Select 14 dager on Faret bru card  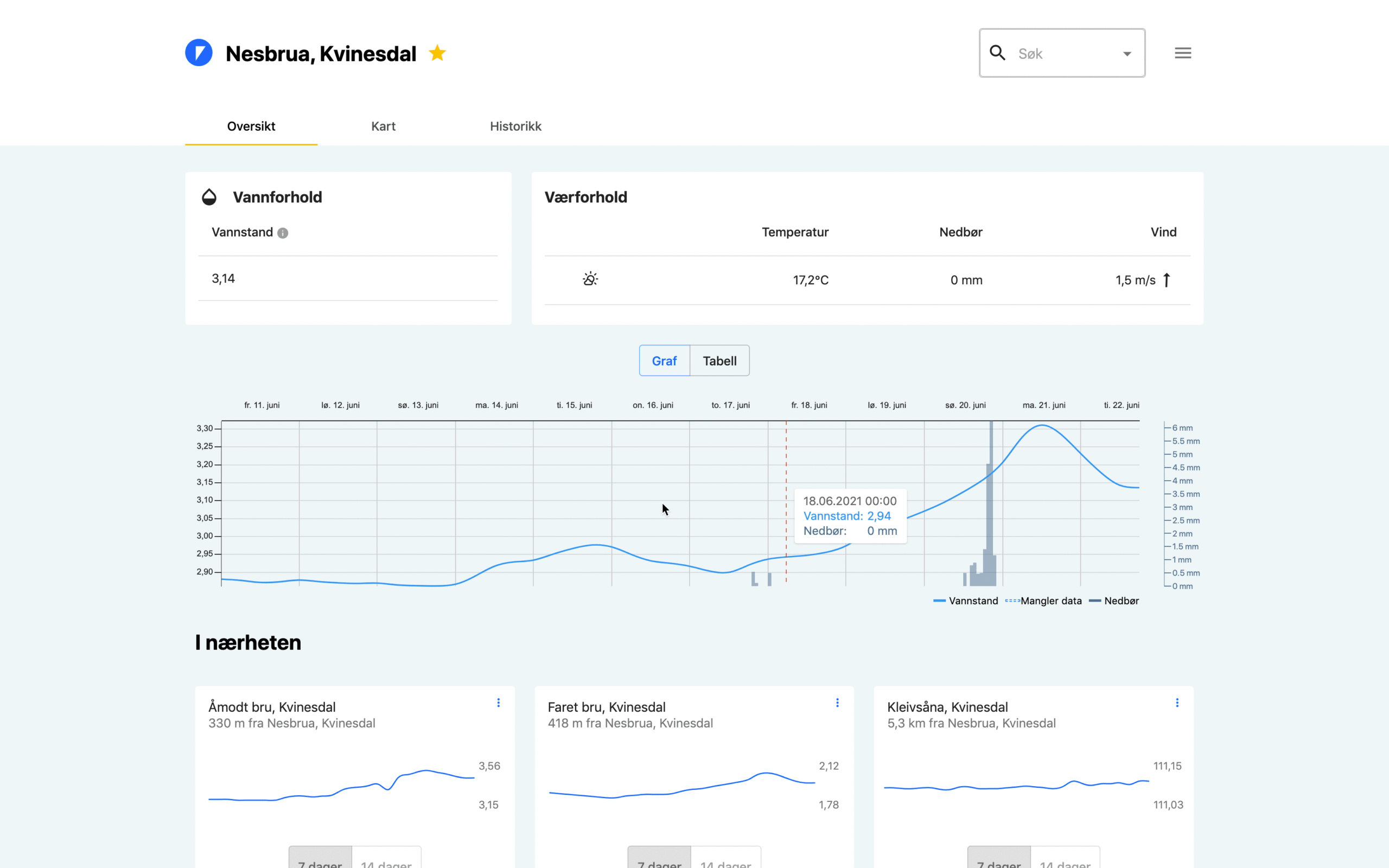[725, 858]
